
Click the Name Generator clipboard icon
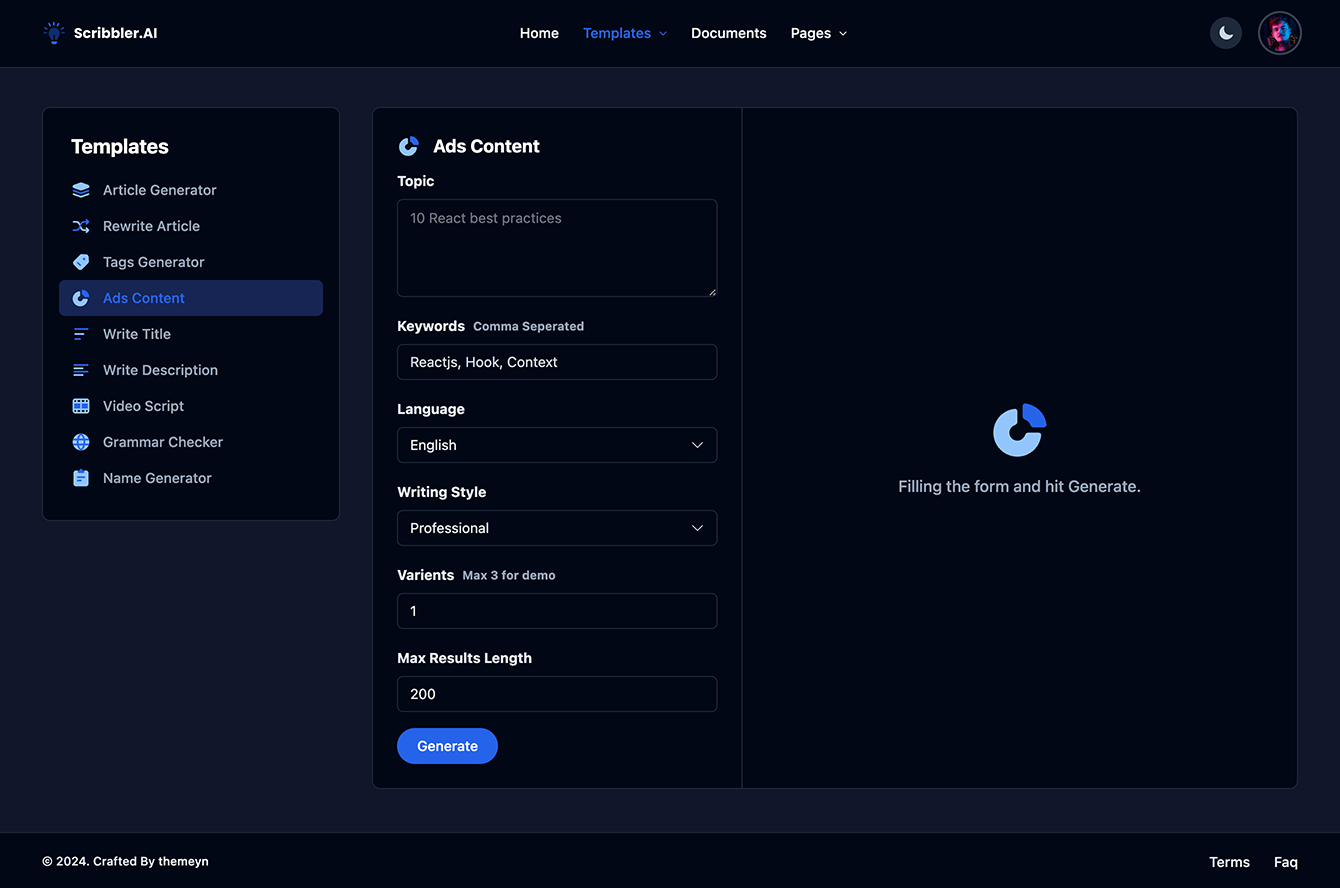click(81, 478)
